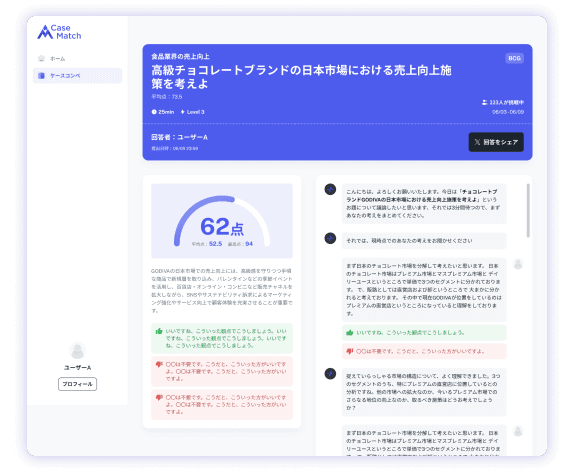Open the ケースコンペ sidebar item

(x=77, y=75)
